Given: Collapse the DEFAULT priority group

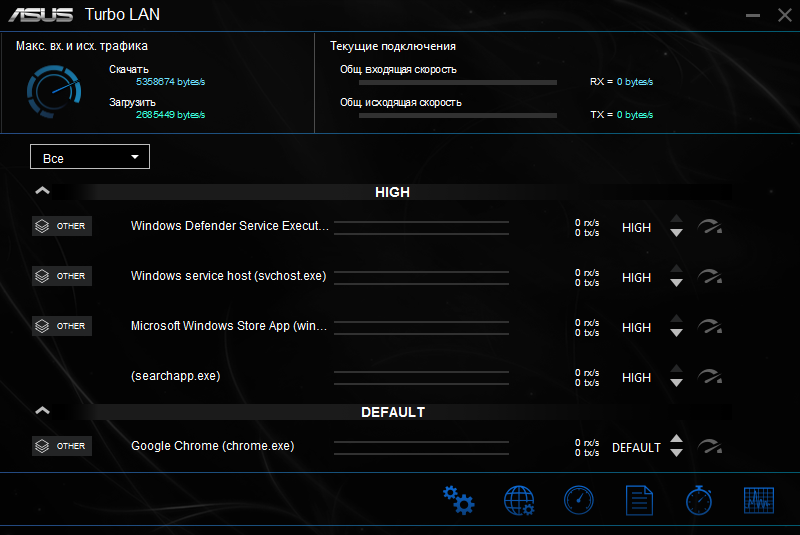Looking at the screenshot, I should [42, 411].
